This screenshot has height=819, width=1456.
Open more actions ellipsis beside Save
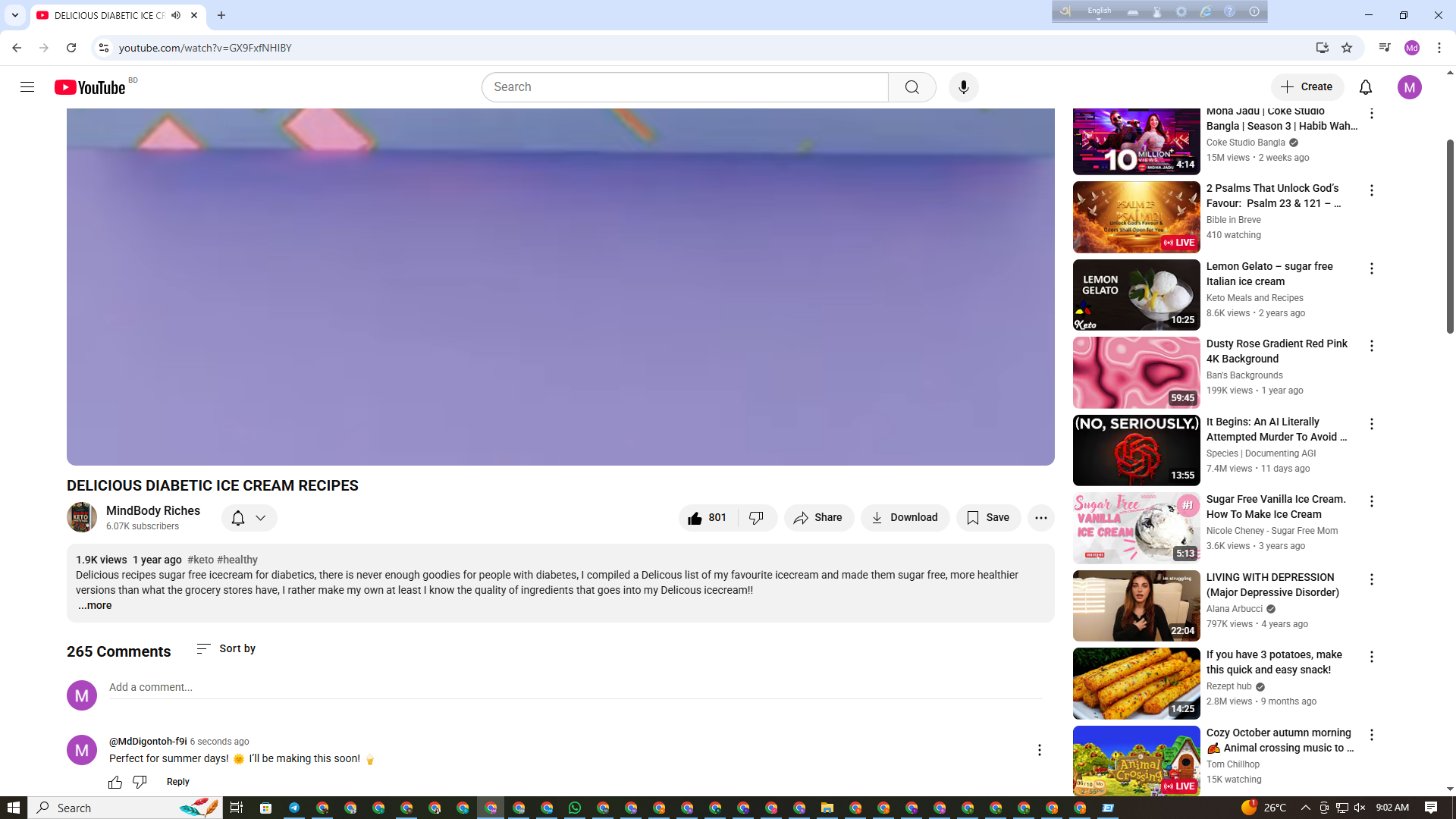[1040, 518]
